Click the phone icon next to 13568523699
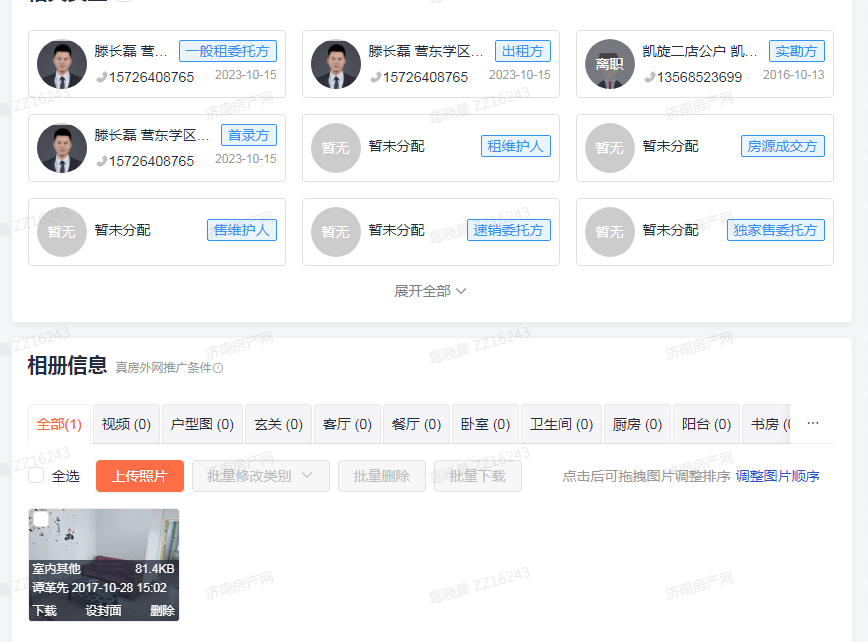This screenshot has height=642, width=868. (x=649, y=77)
